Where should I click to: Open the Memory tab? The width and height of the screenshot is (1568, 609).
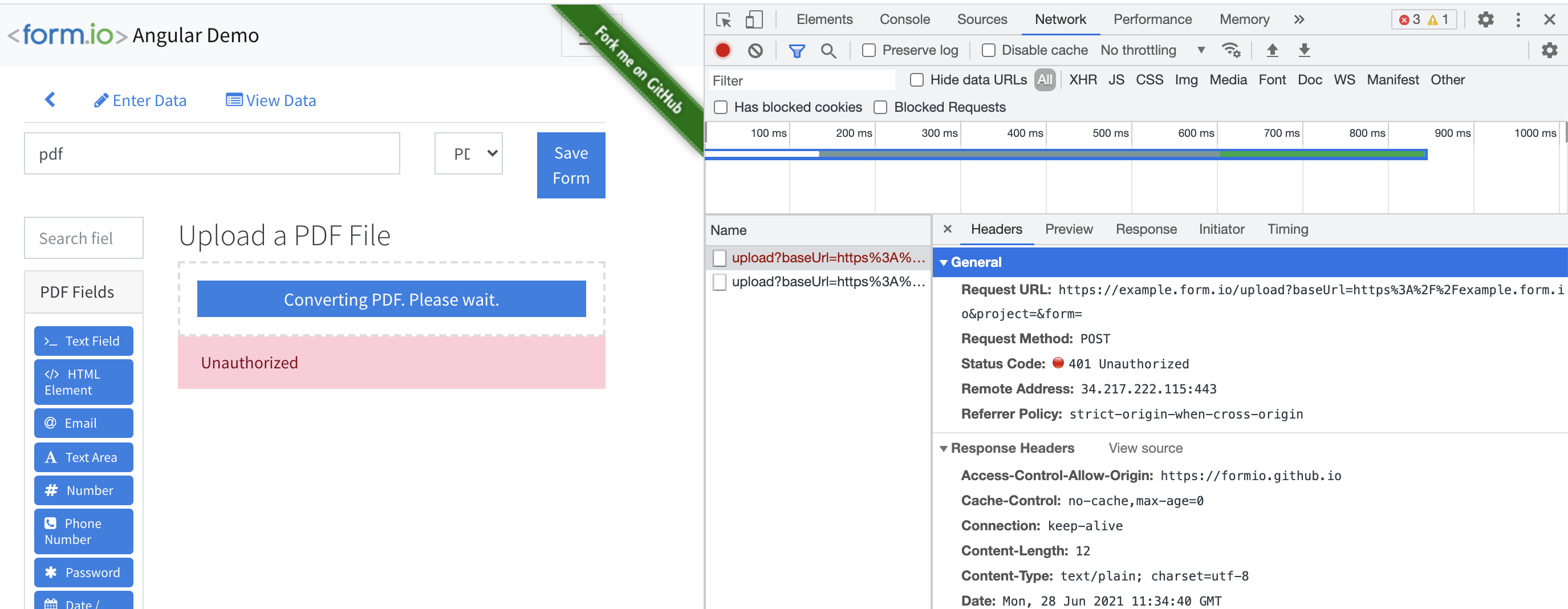pyautogui.click(x=1244, y=19)
